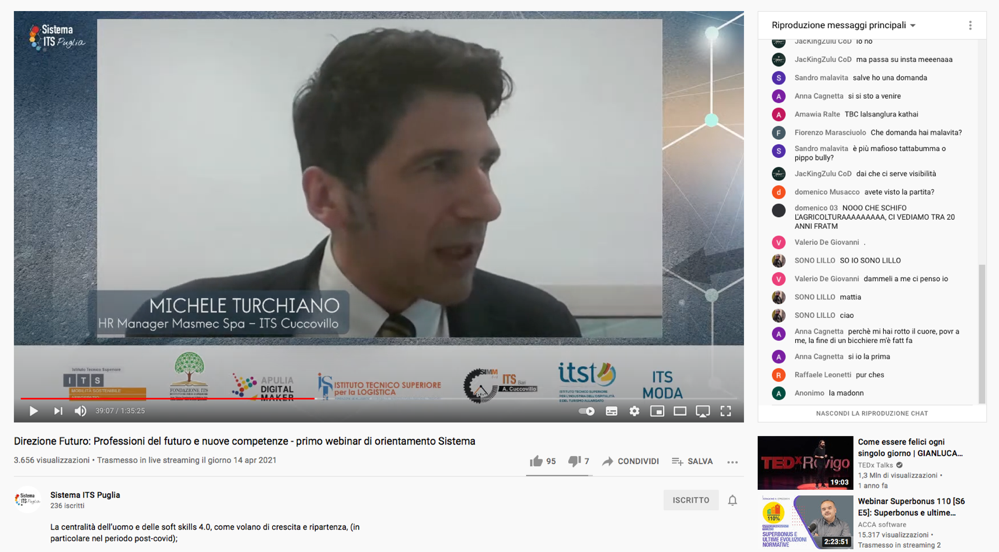The image size is (999, 552).
Task: Open chat options three-dot menu
Action: point(970,25)
